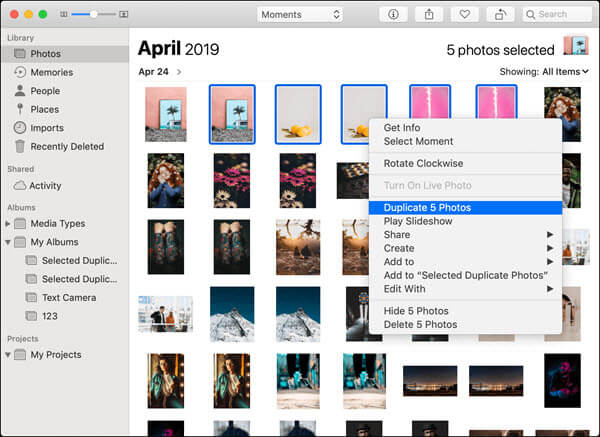Click the "5 photos selected" text
The height and width of the screenshot is (437, 600).
500,50
